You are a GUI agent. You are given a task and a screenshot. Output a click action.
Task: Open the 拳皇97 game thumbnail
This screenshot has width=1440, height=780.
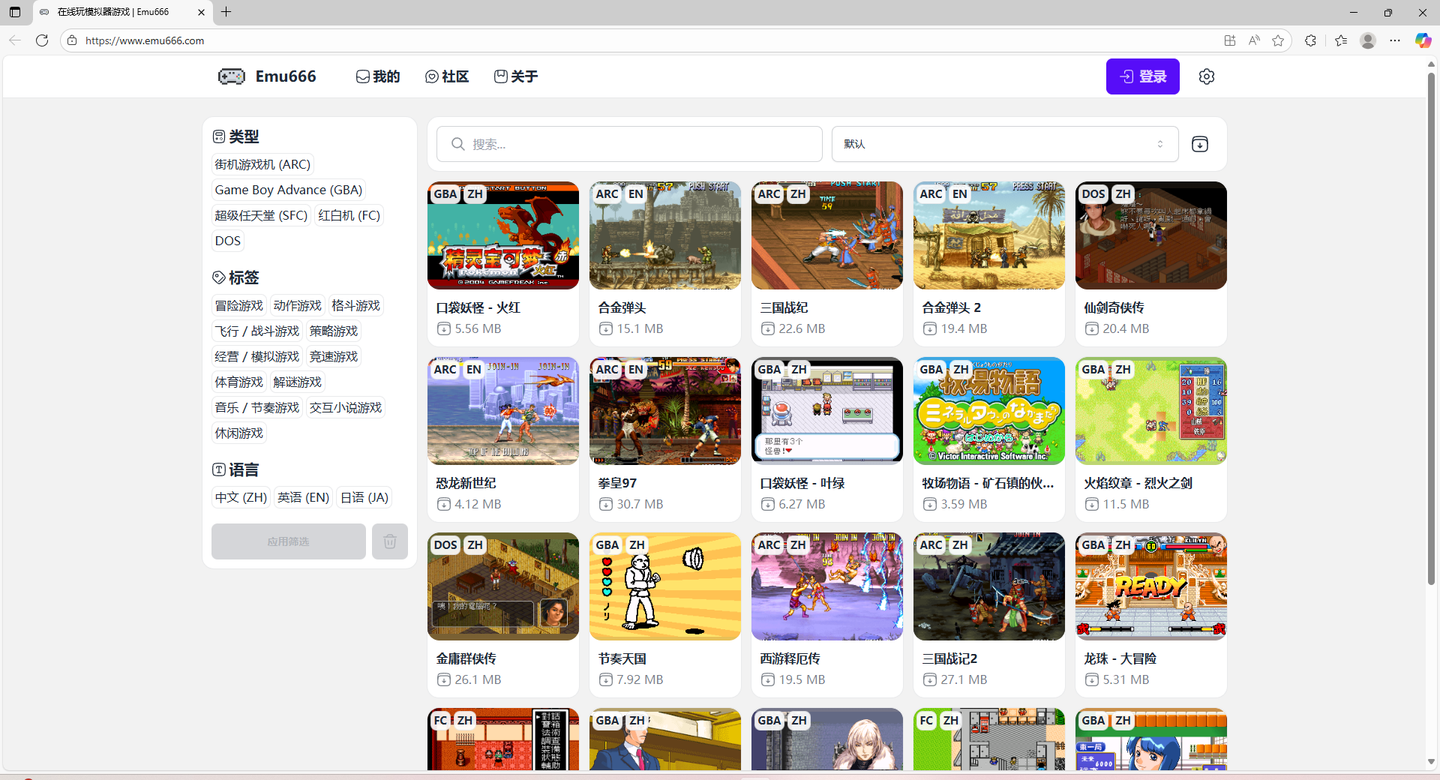[665, 411]
